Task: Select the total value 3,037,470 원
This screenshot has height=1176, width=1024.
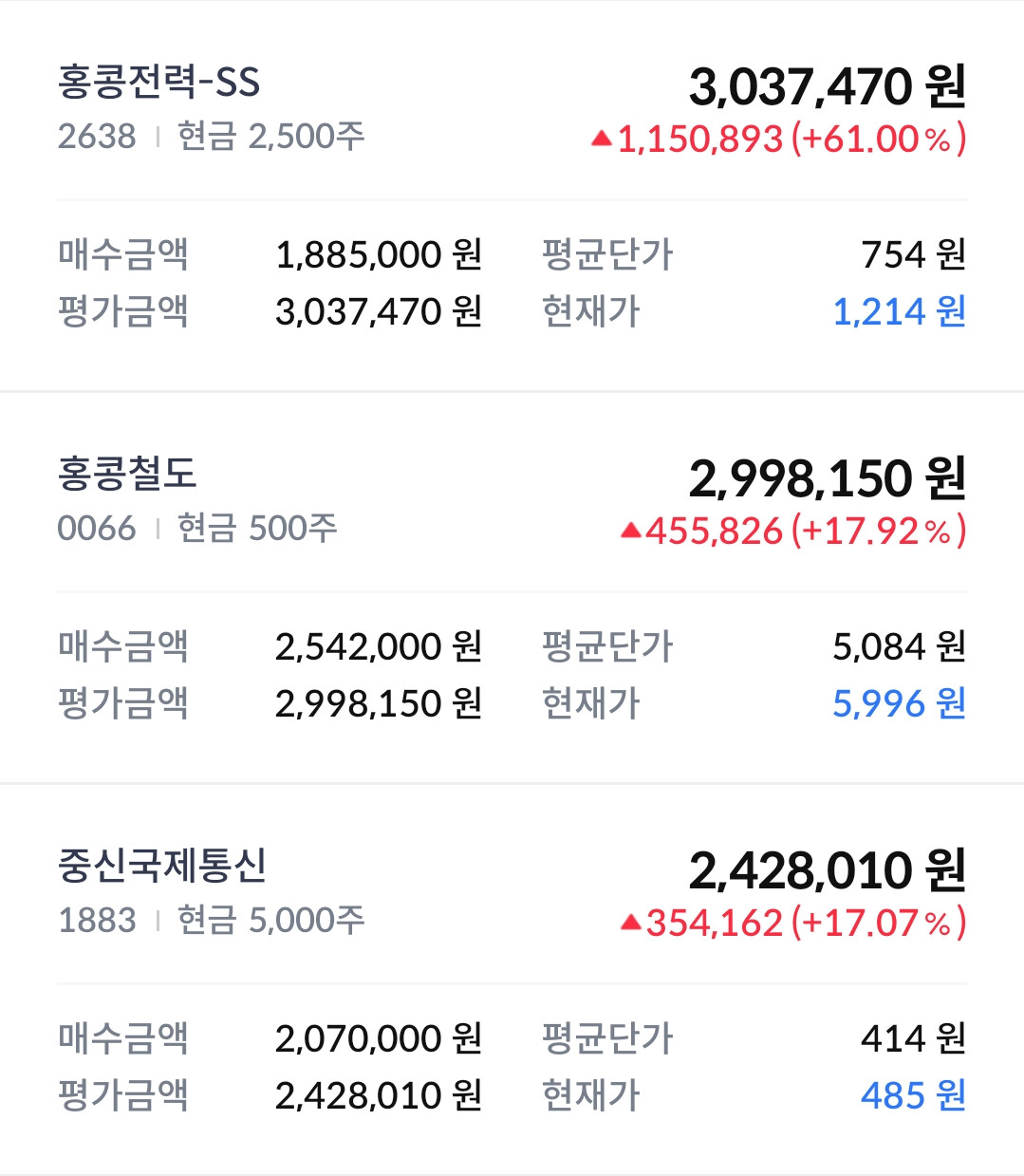Action: pos(828,86)
